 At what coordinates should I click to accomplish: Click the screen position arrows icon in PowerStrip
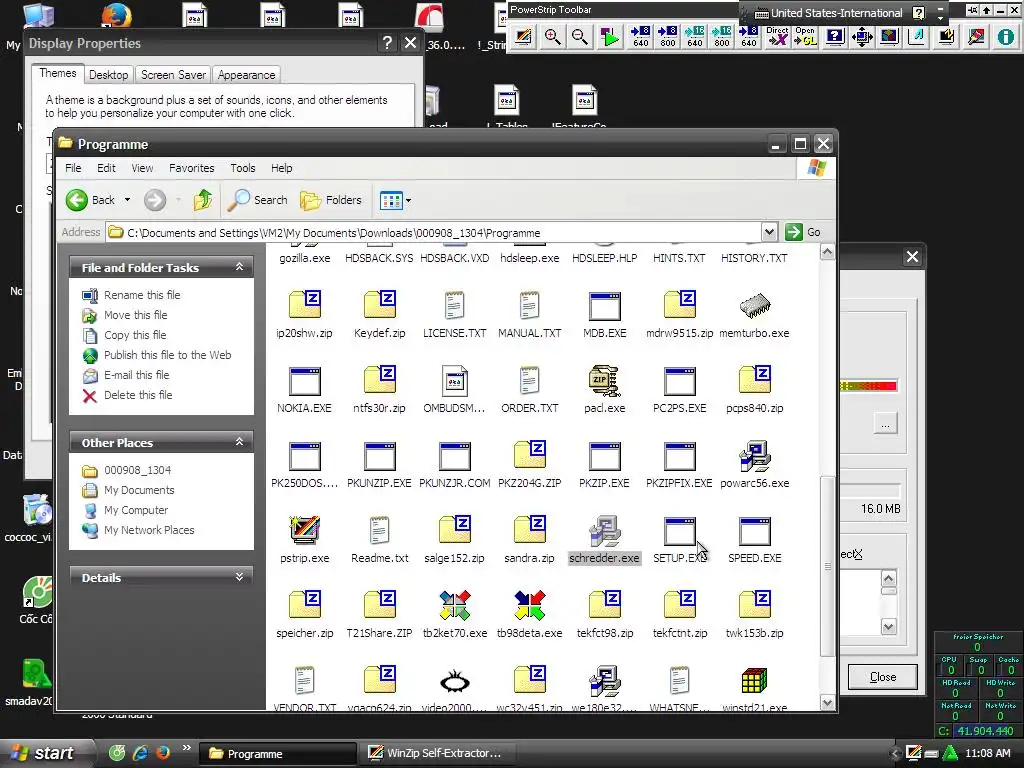tap(862, 37)
